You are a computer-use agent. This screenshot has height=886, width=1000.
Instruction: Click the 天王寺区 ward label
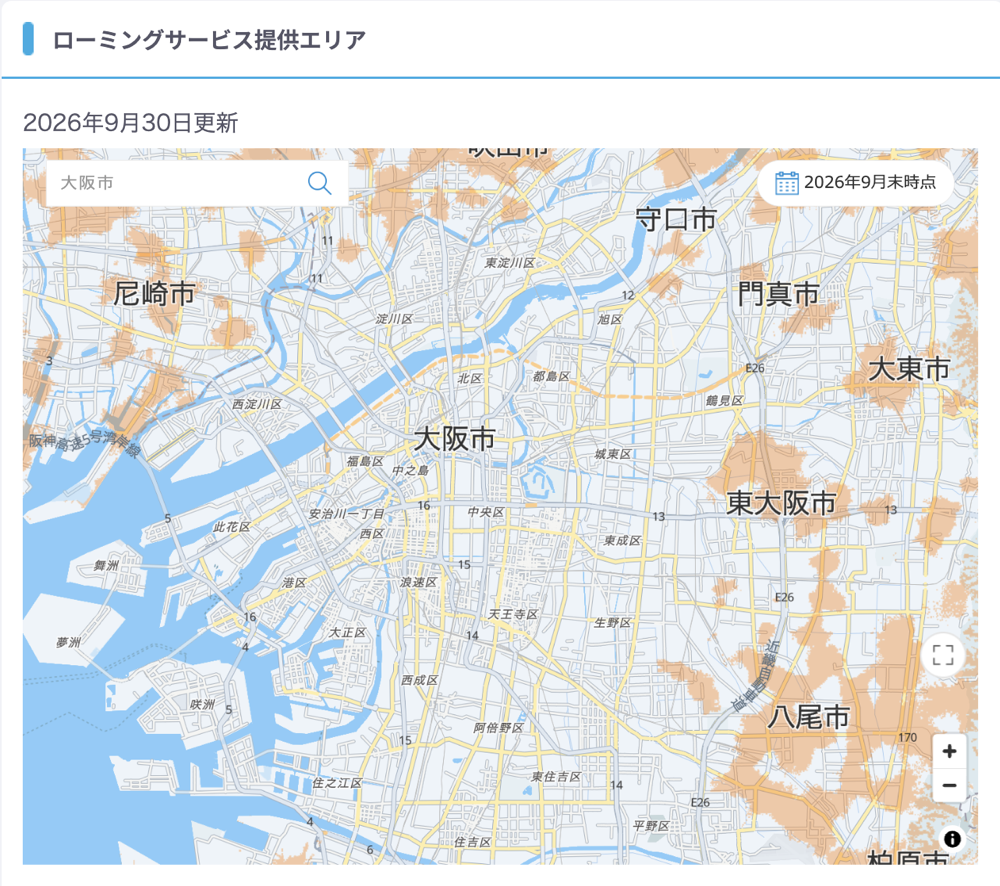(x=513, y=614)
